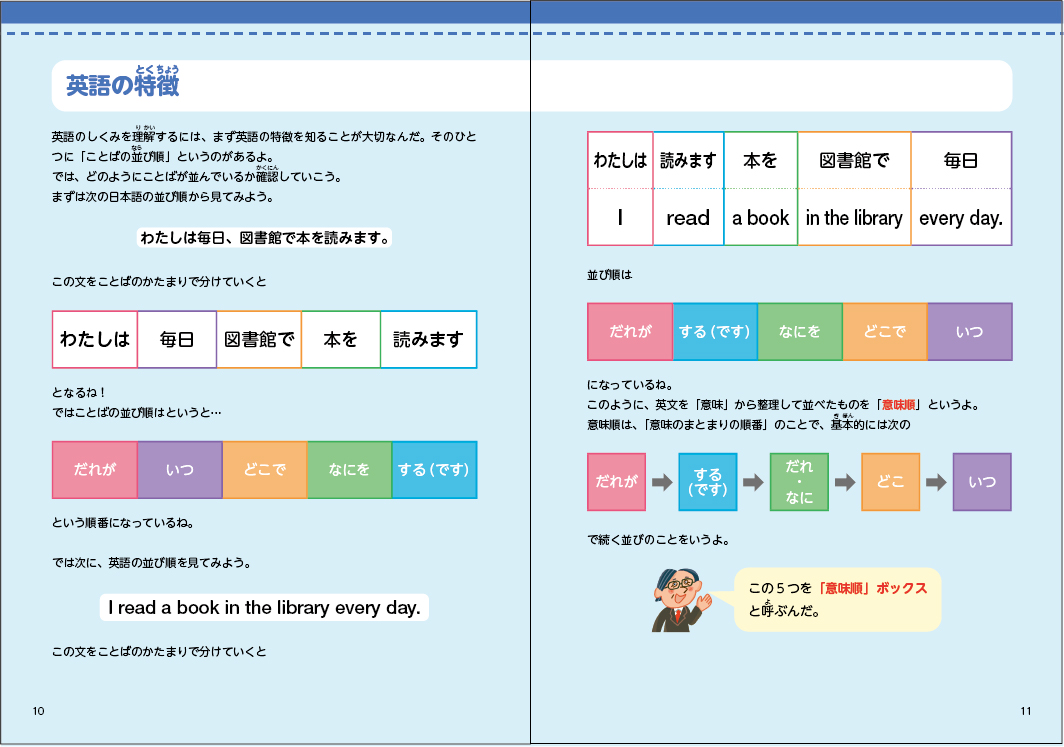Click the 'in the library' table cell

point(854,218)
